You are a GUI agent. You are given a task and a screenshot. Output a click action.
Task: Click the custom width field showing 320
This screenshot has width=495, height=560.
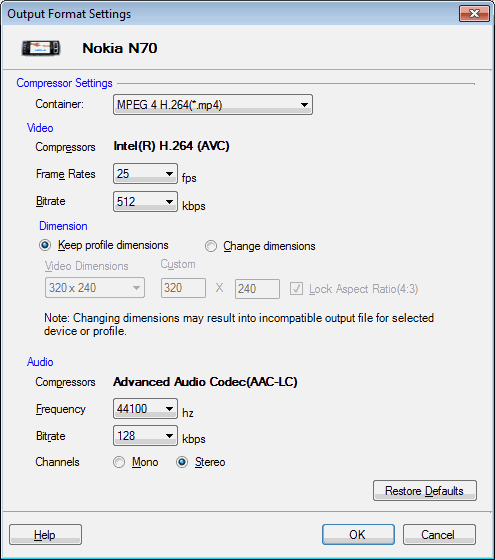tap(183, 288)
